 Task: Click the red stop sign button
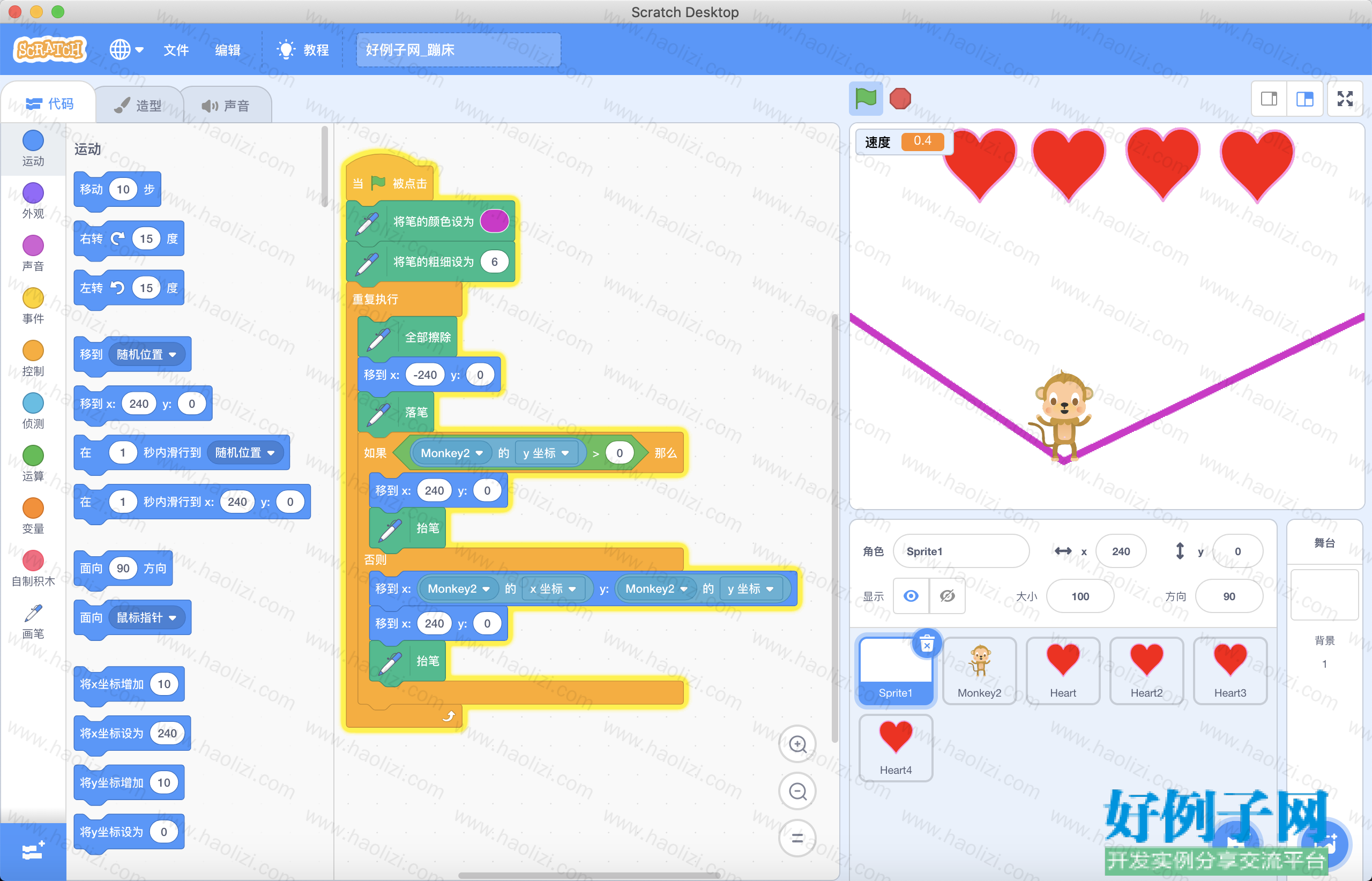[900, 99]
